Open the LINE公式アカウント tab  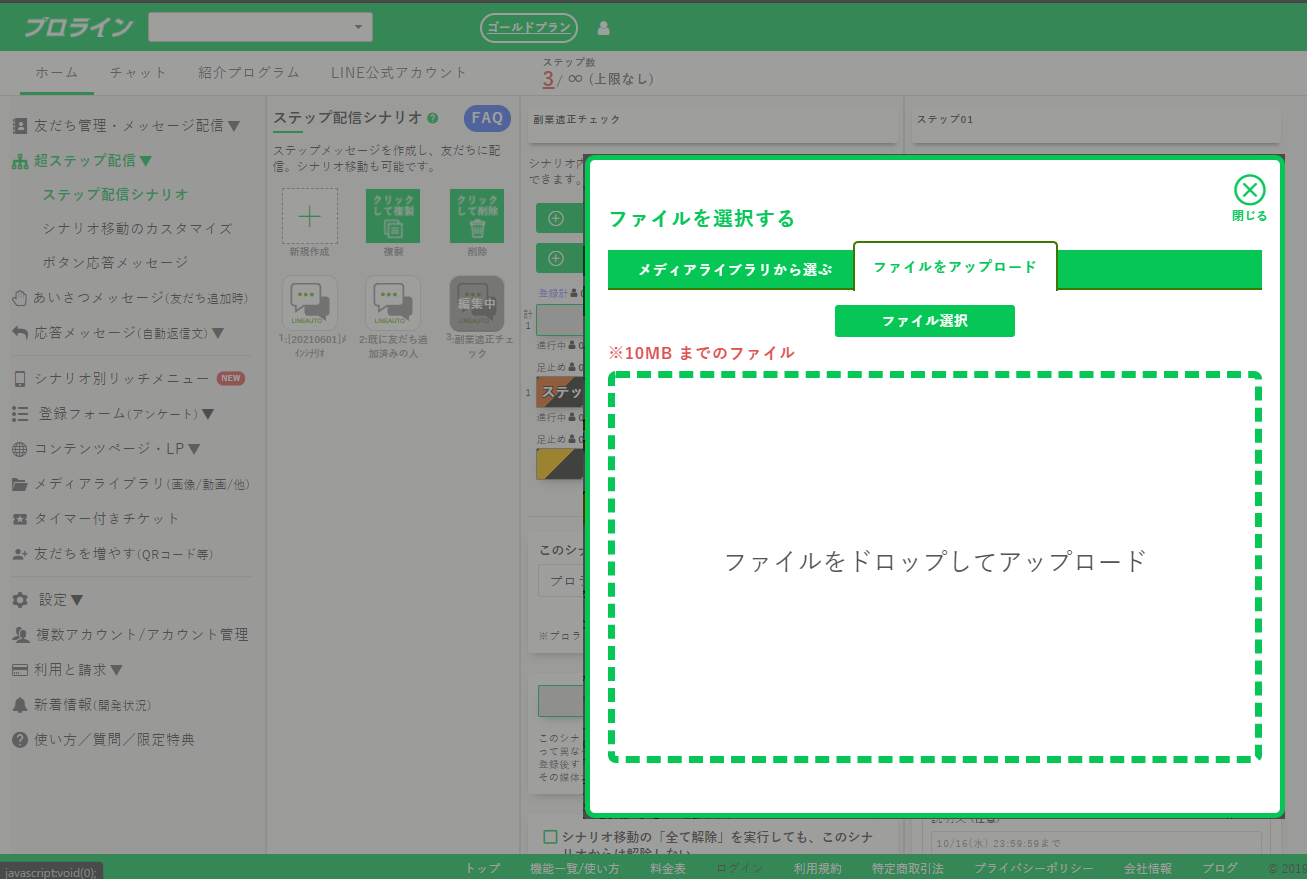[399, 72]
